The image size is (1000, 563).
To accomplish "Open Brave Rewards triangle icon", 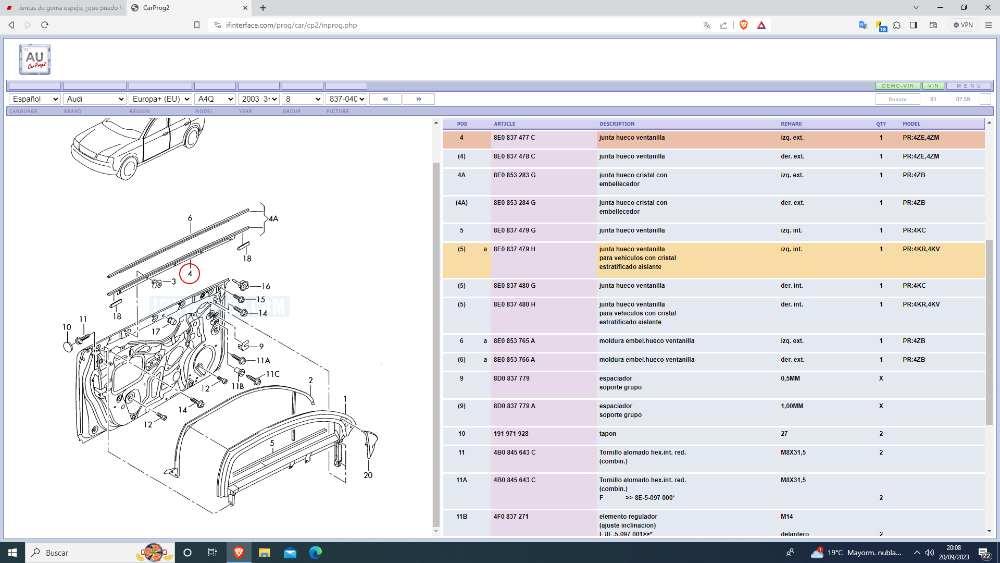I will pyautogui.click(x=761, y=25).
